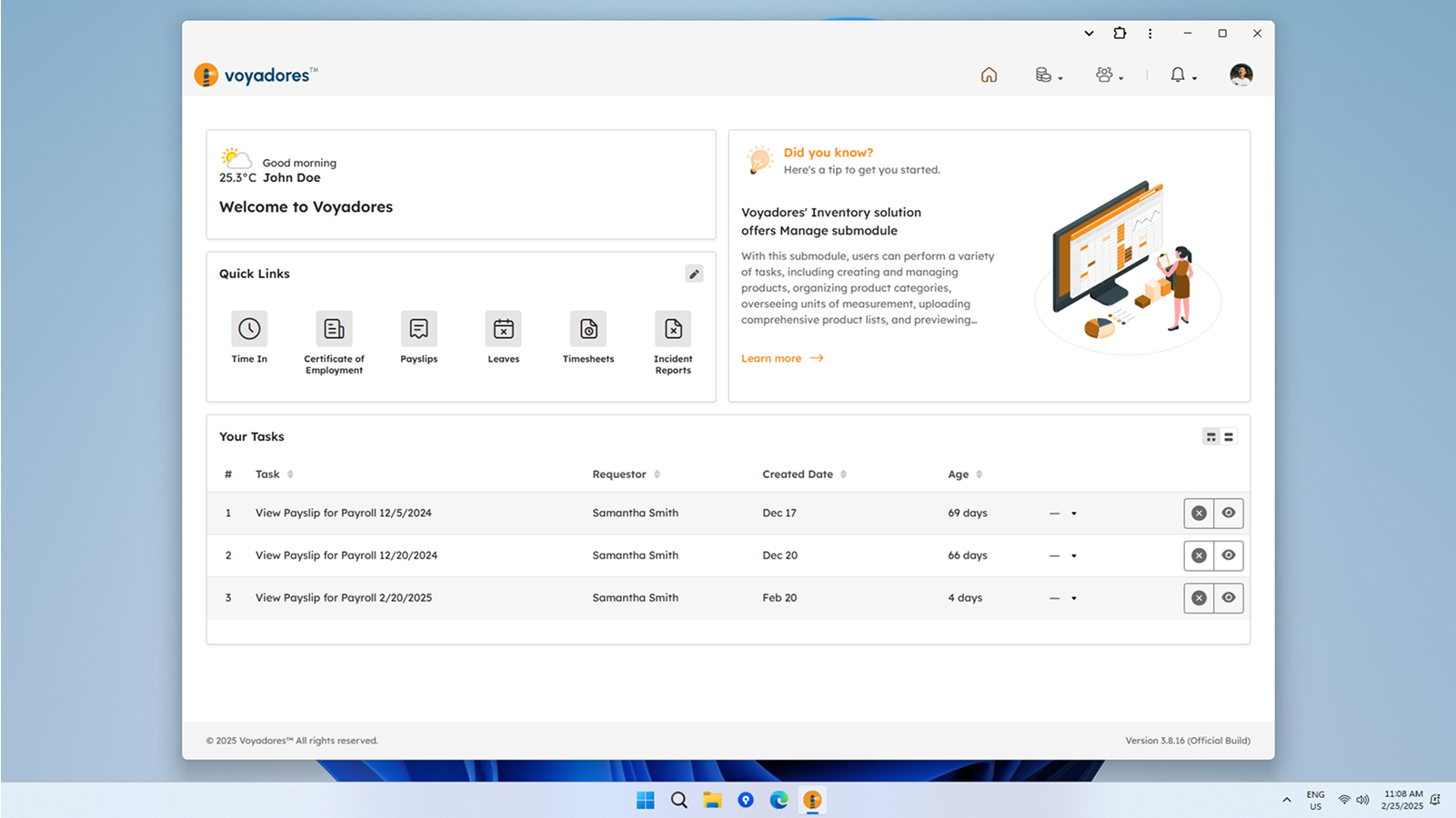Sort tasks by Age column
This screenshot has height=818, width=1456.
965,474
